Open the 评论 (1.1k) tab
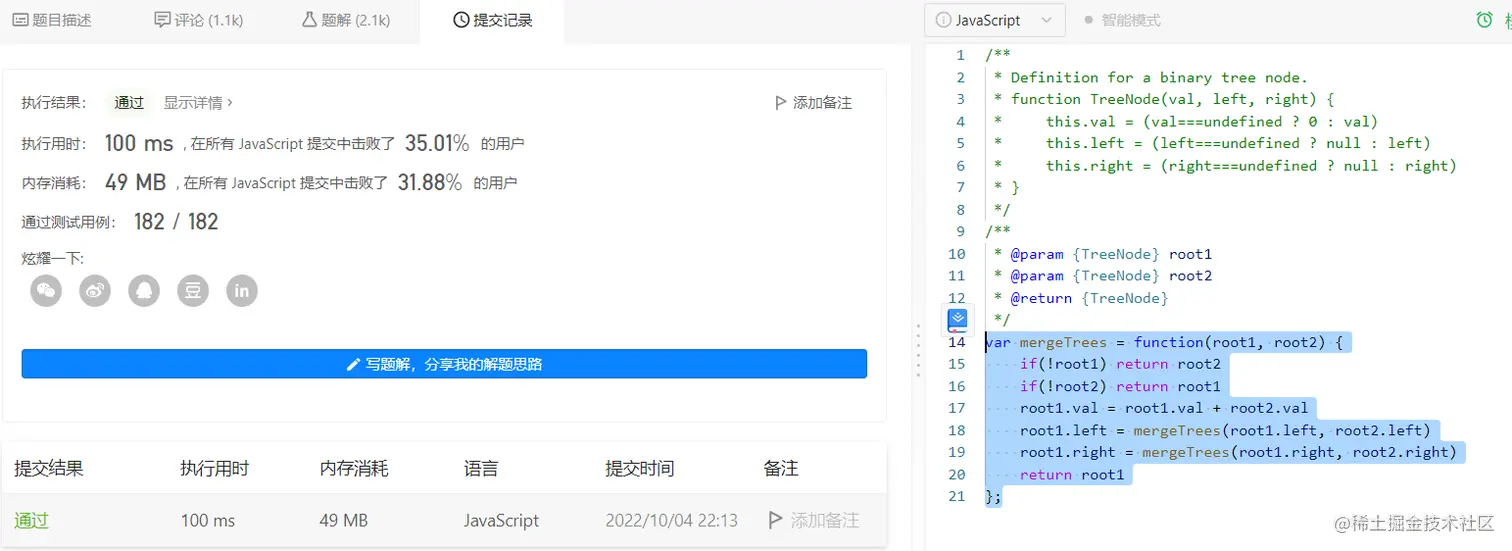This screenshot has height=551, width=1512. 199,20
